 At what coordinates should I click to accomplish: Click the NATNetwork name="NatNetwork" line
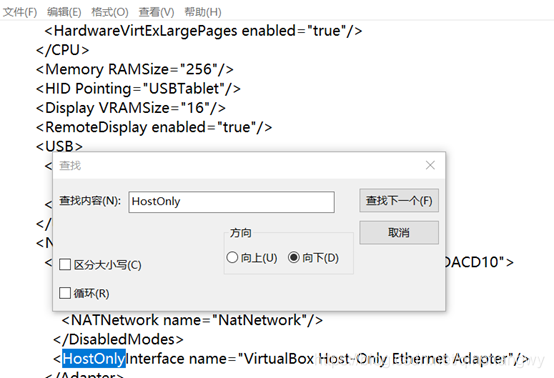coord(192,320)
